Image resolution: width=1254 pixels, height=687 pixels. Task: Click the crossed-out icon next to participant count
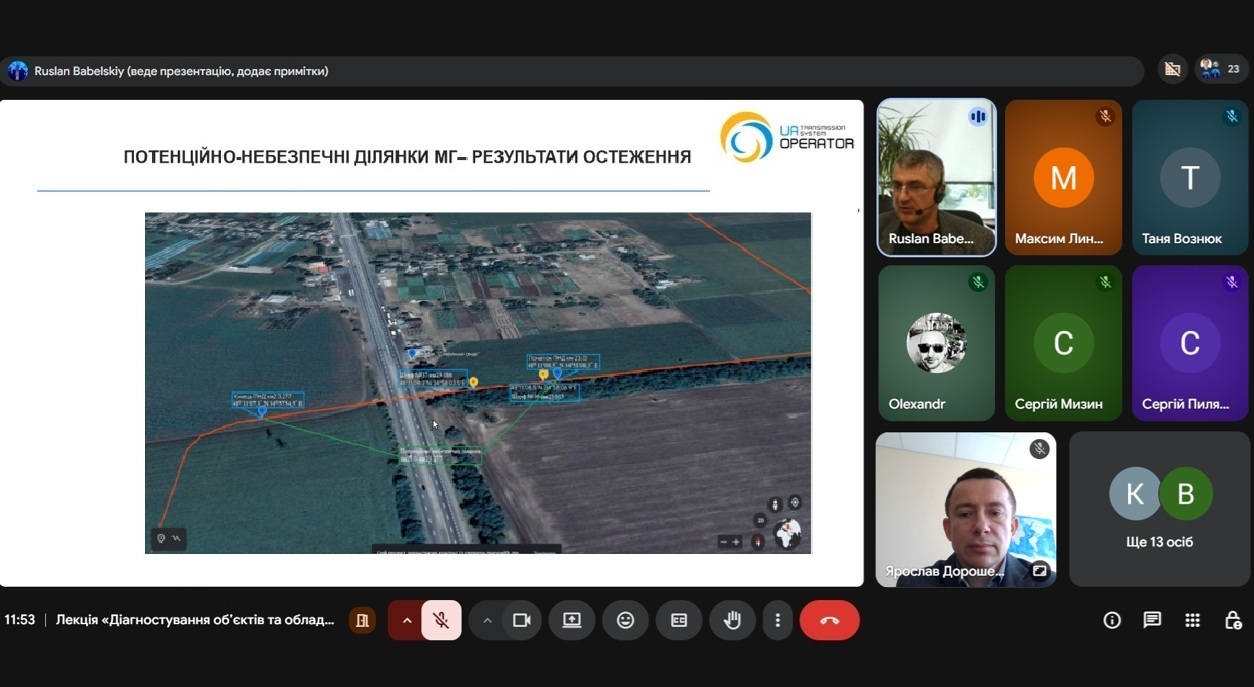(x=1173, y=69)
